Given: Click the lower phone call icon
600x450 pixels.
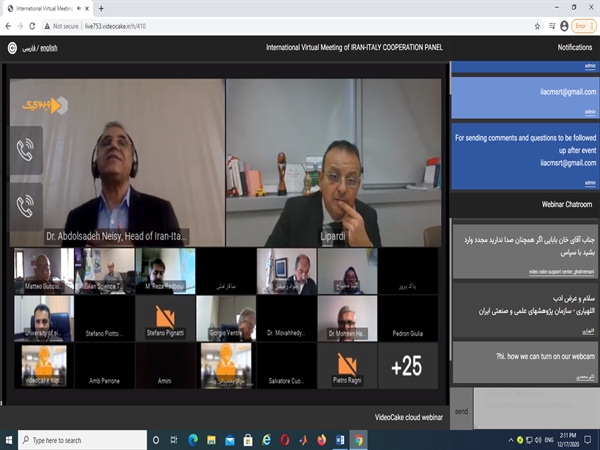Looking at the screenshot, I should click(x=26, y=207).
